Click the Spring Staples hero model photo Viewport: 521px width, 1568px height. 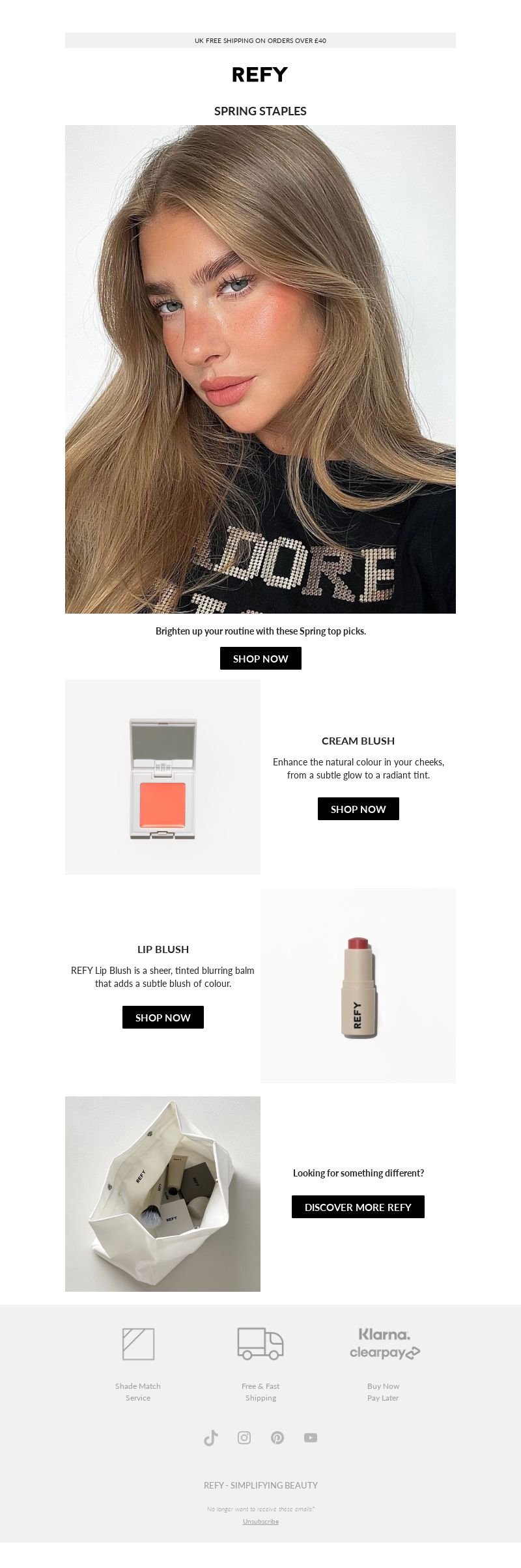point(260,369)
